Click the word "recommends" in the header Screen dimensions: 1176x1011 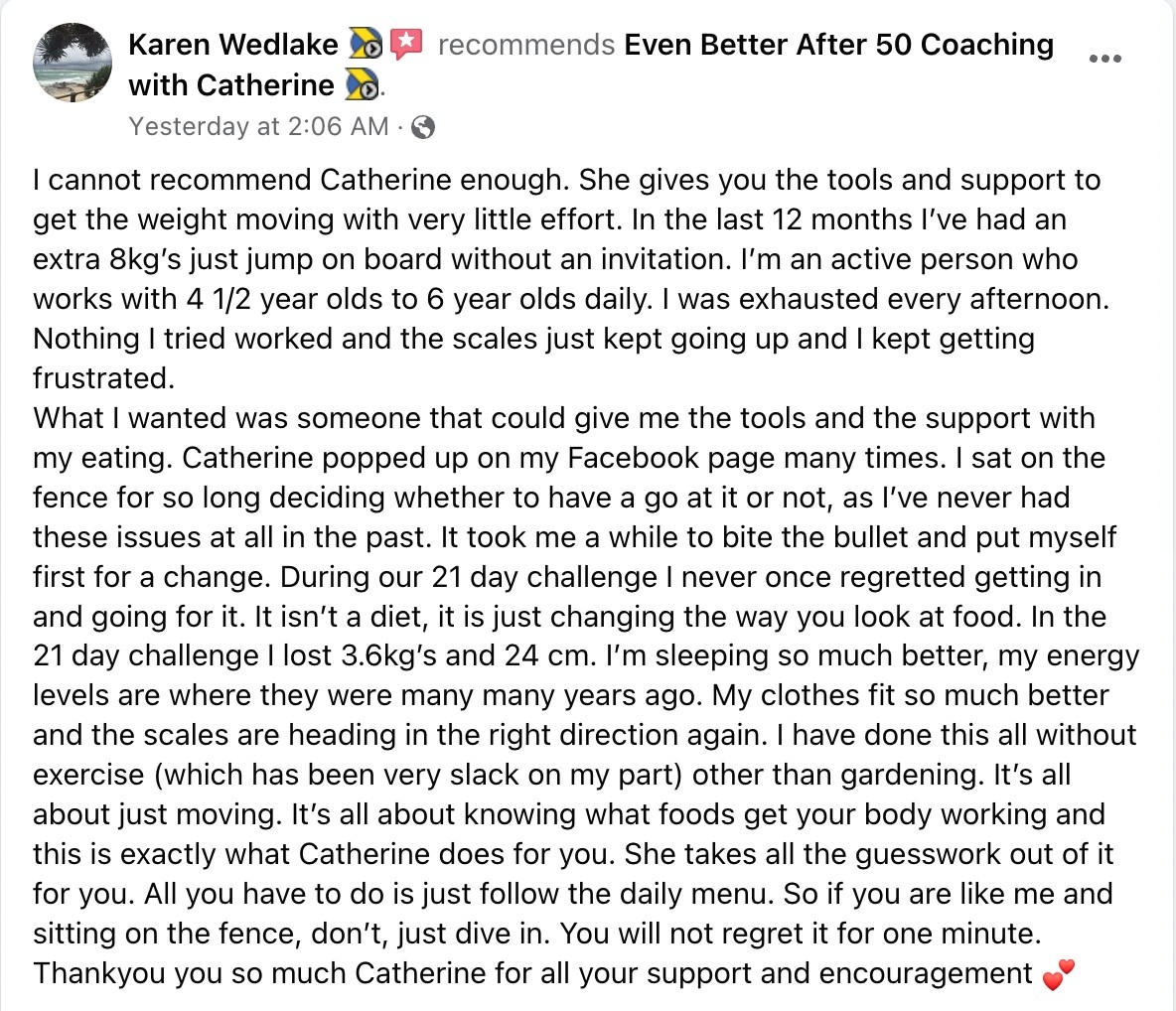pyautogui.click(x=526, y=45)
